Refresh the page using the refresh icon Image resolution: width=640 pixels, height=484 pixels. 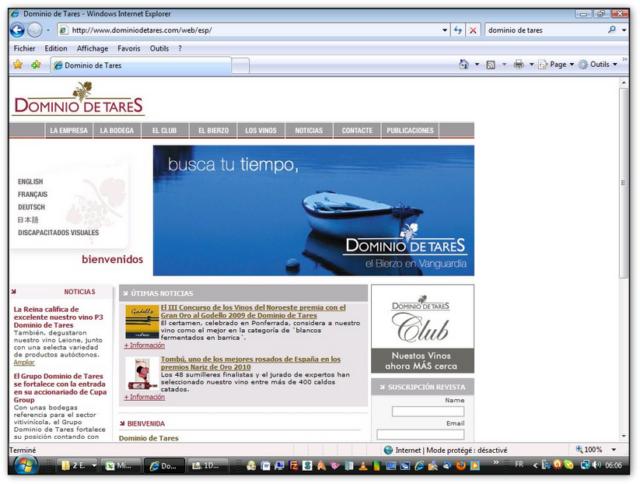point(458,30)
